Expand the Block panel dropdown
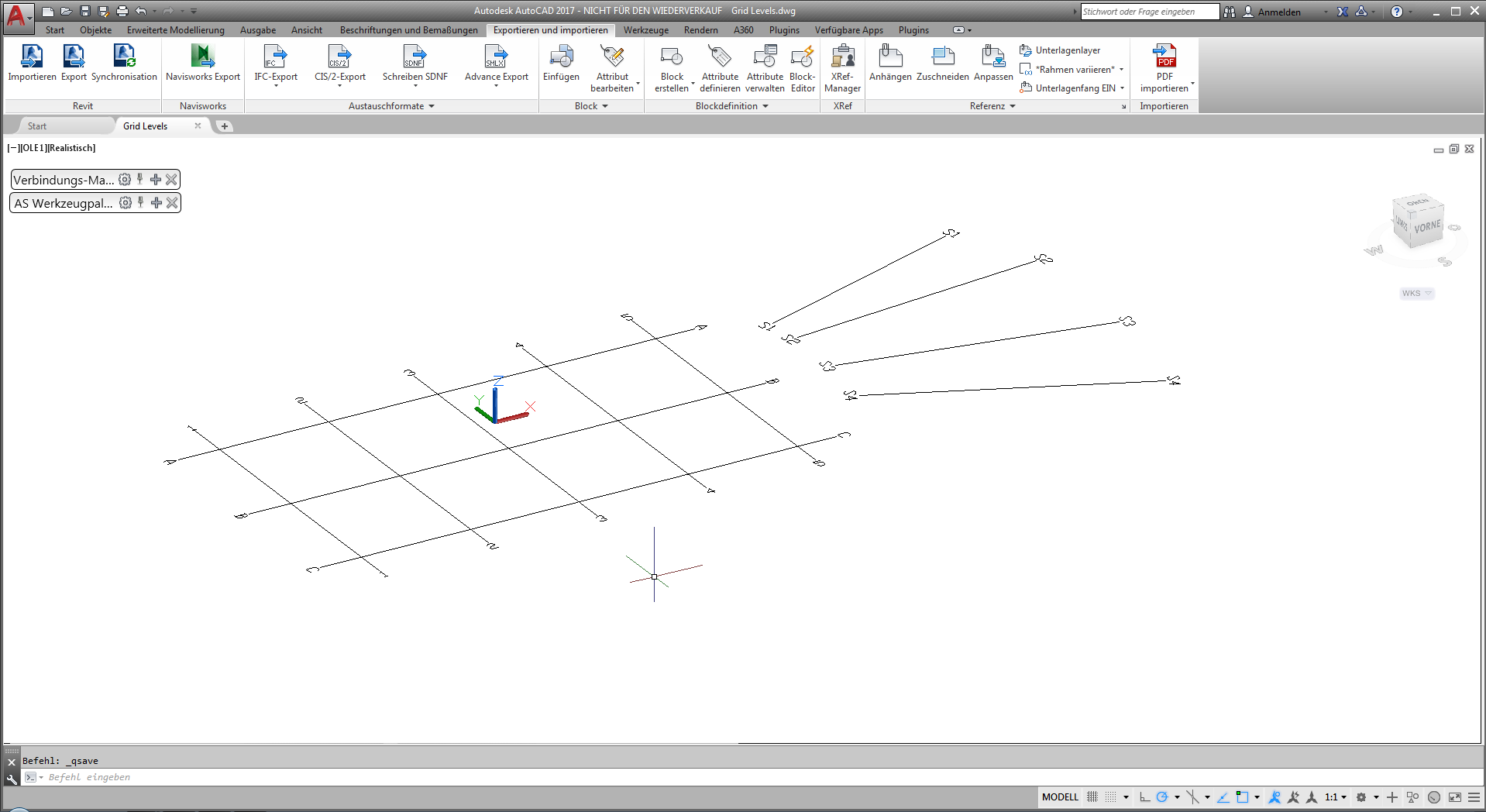This screenshot has width=1486, height=812. [591, 106]
